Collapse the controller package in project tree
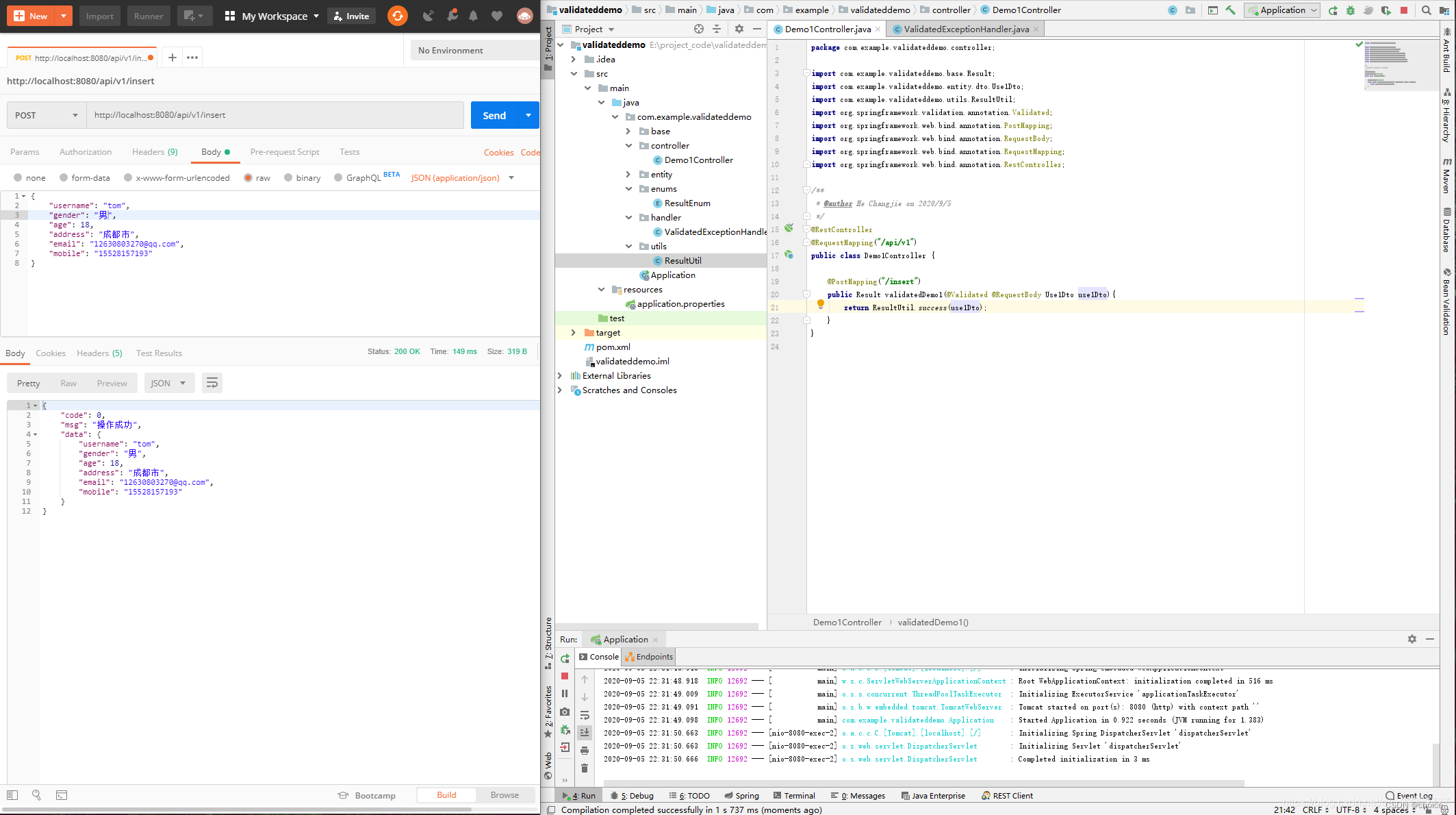Viewport: 1456px width, 815px height. tap(629, 145)
